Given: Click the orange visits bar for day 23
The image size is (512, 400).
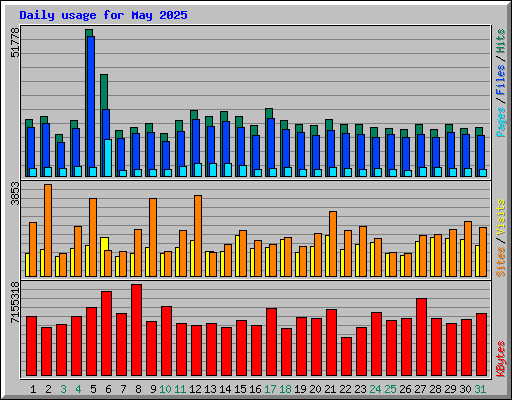Looking at the screenshot, I should click(x=363, y=251).
